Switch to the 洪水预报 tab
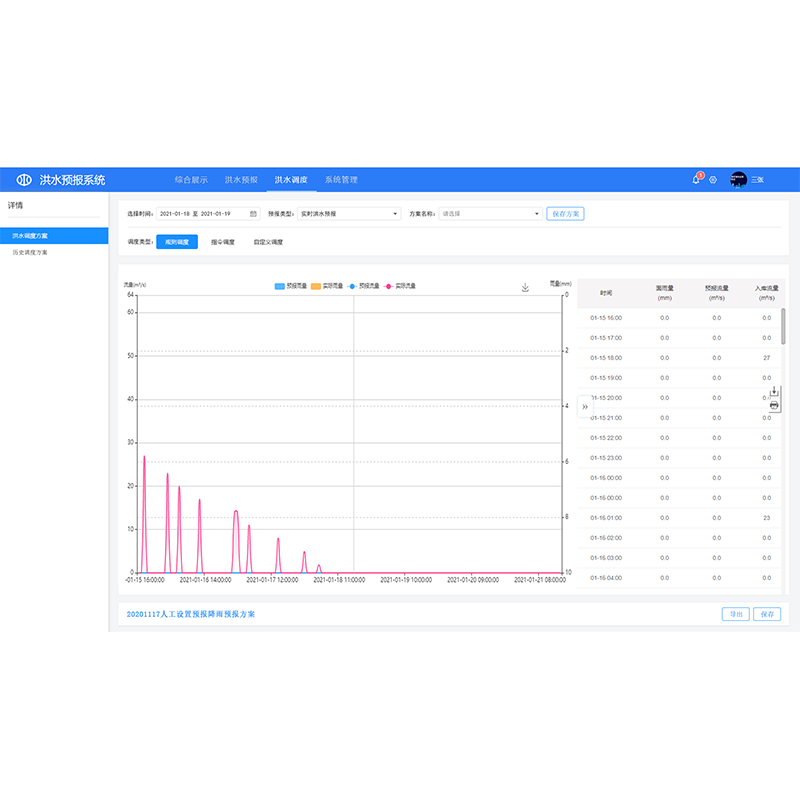 [241, 180]
